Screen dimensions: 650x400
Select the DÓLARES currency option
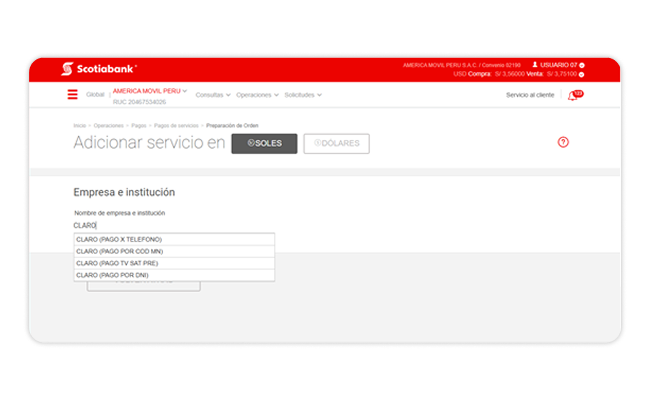click(x=336, y=143)
